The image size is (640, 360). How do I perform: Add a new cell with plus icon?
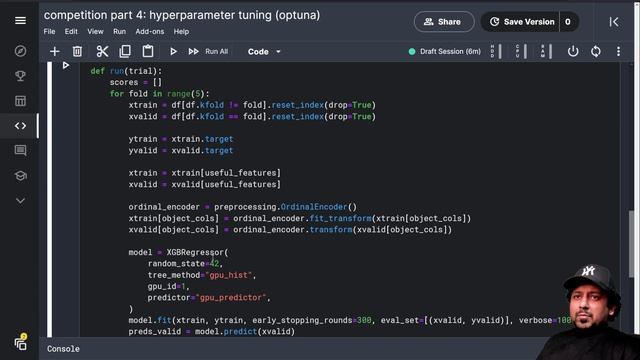click(x=54, y=51)
